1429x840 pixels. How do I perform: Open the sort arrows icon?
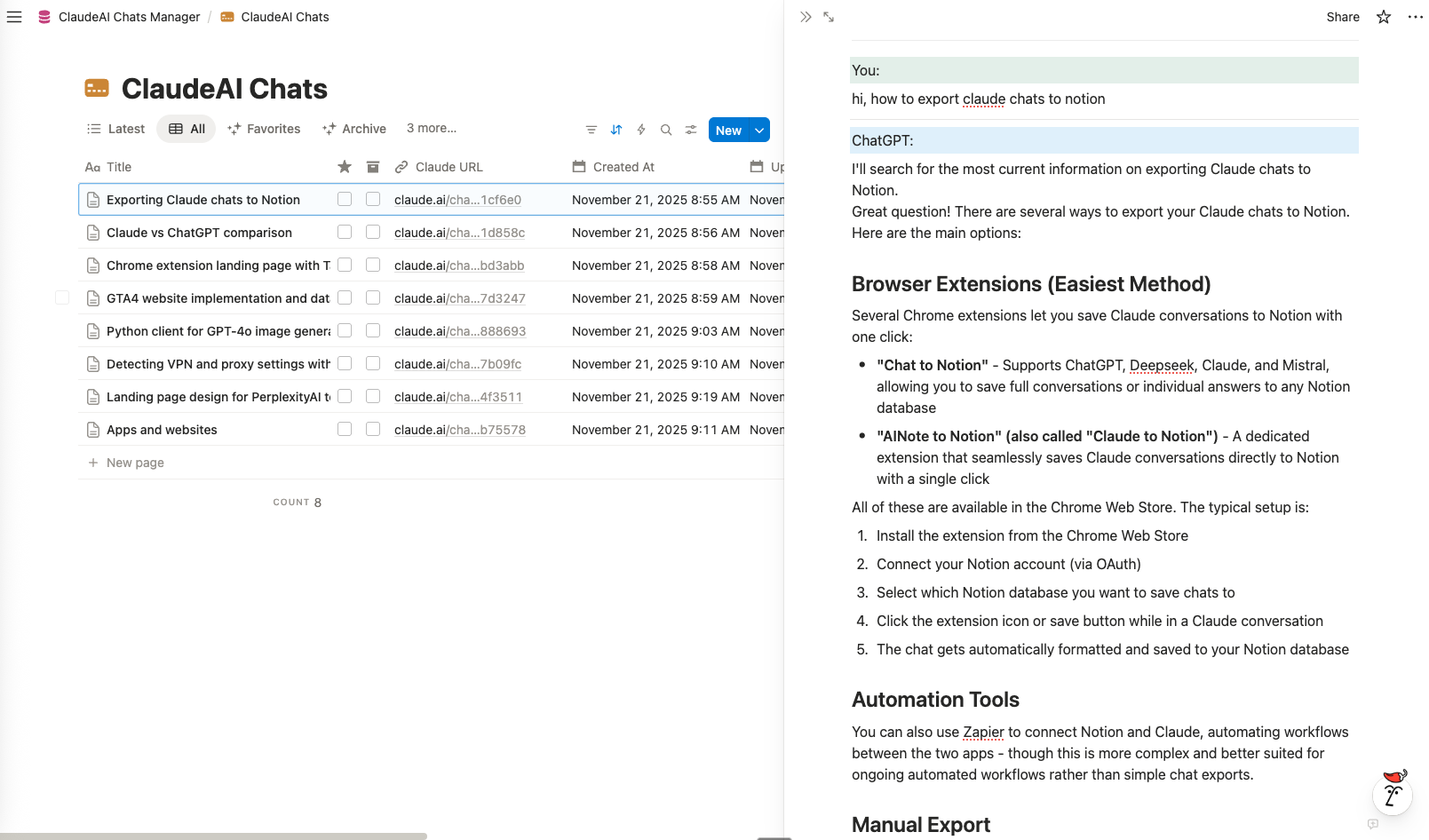pyautogui.click(x=616, y=130)
